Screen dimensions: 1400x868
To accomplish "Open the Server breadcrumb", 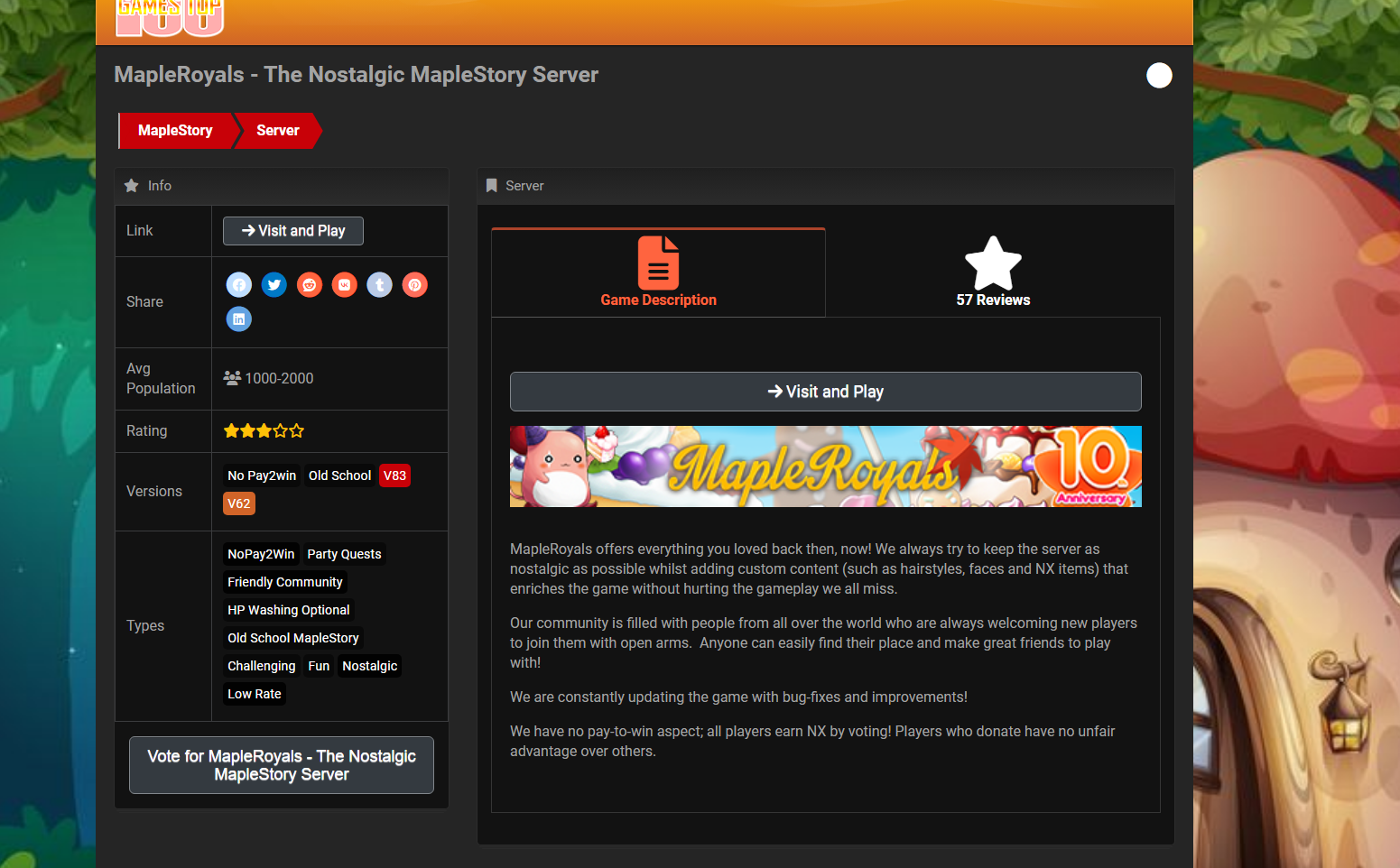I will (x=278, y=131).
